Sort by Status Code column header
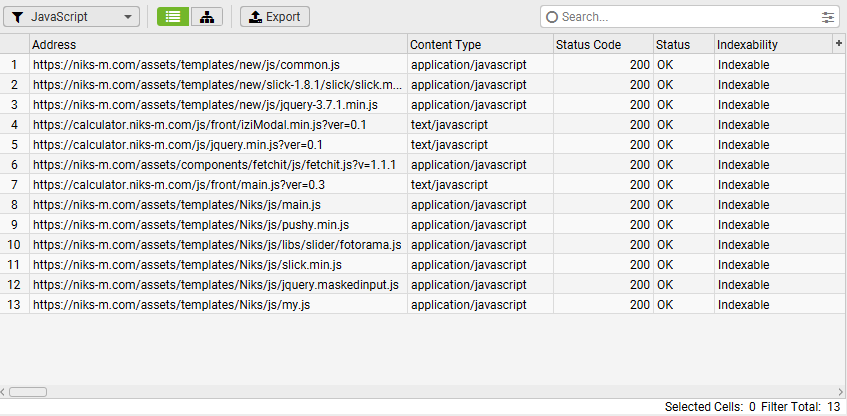The width and height of the screenshot is (847, 416). 602,45
